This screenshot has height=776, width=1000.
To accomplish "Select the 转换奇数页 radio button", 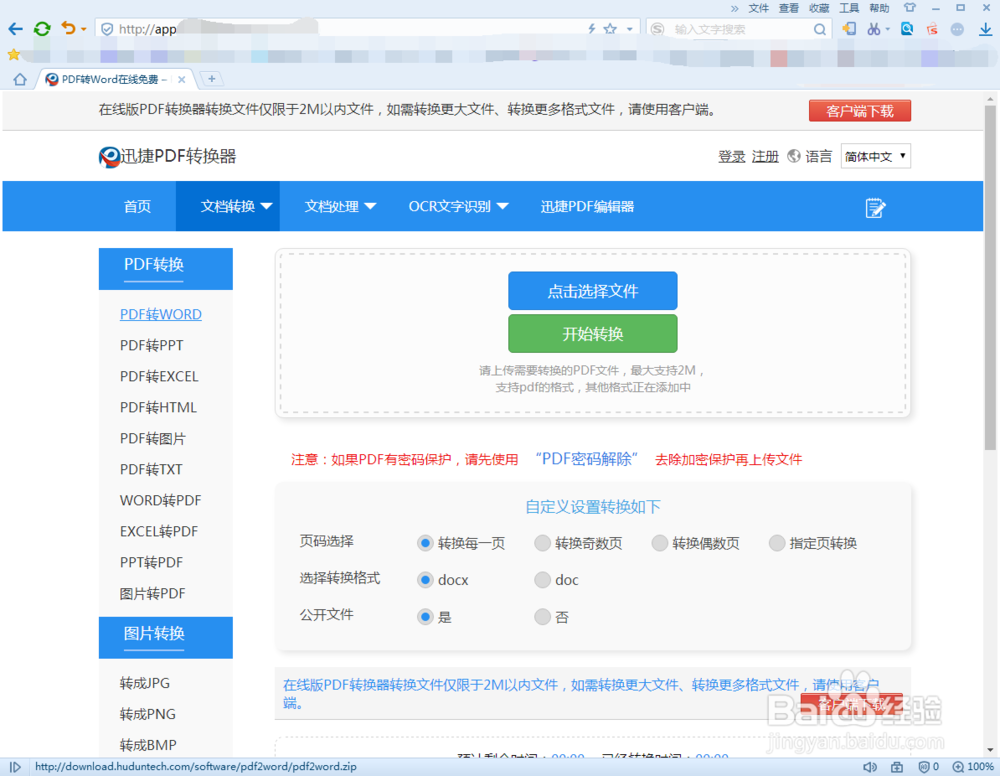I will pyautogui.click(x=542, y=542).
